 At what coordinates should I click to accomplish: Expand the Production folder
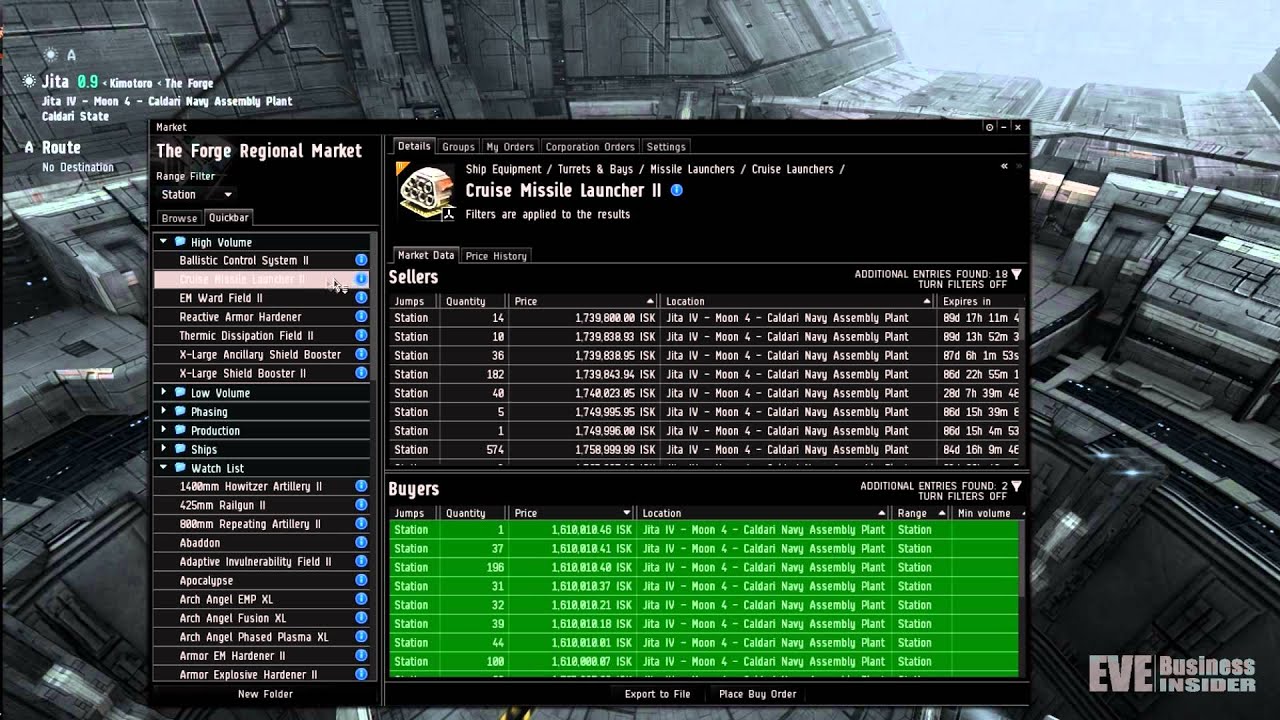[164, 430]
